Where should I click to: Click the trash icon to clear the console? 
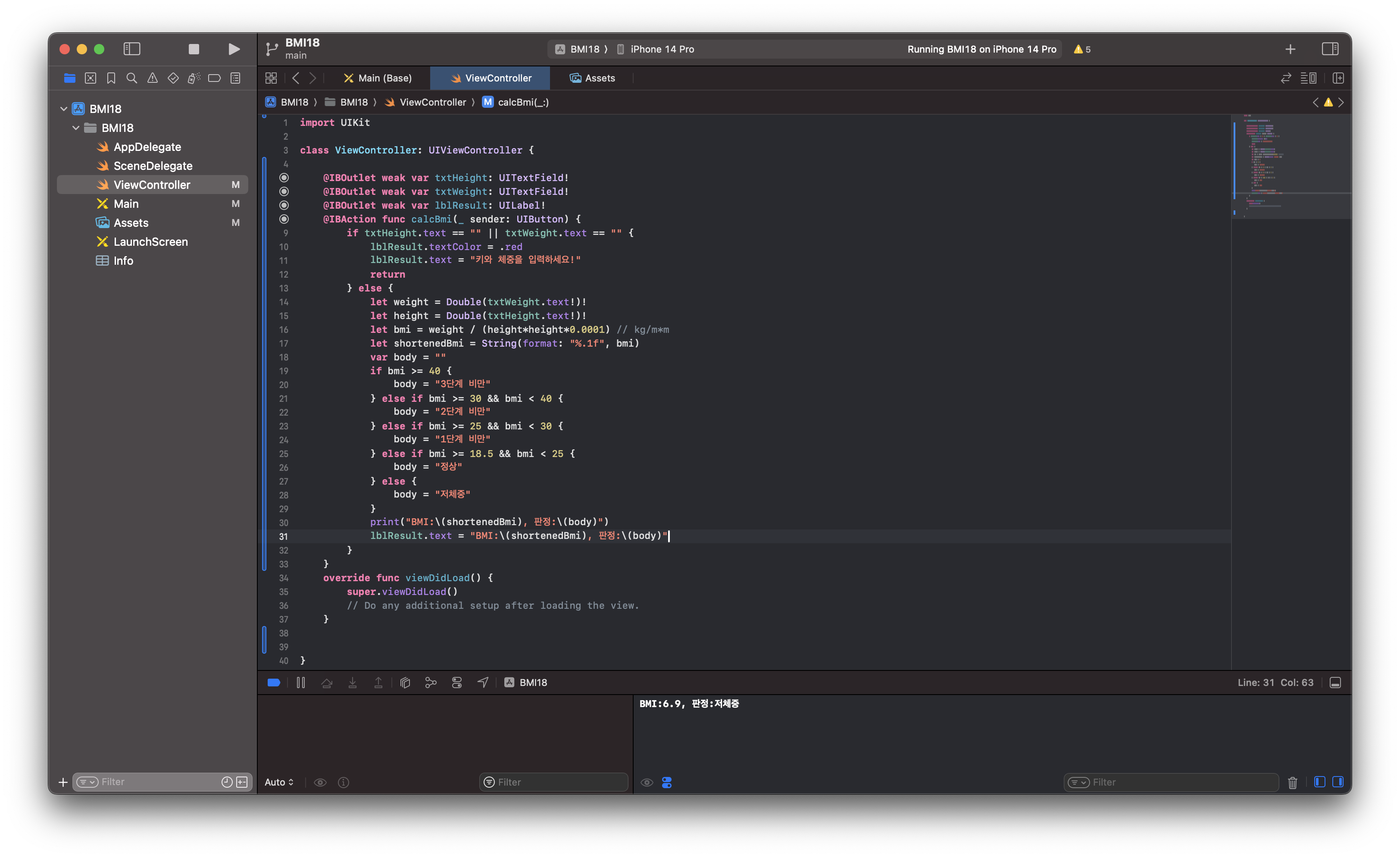[1292, 783]
